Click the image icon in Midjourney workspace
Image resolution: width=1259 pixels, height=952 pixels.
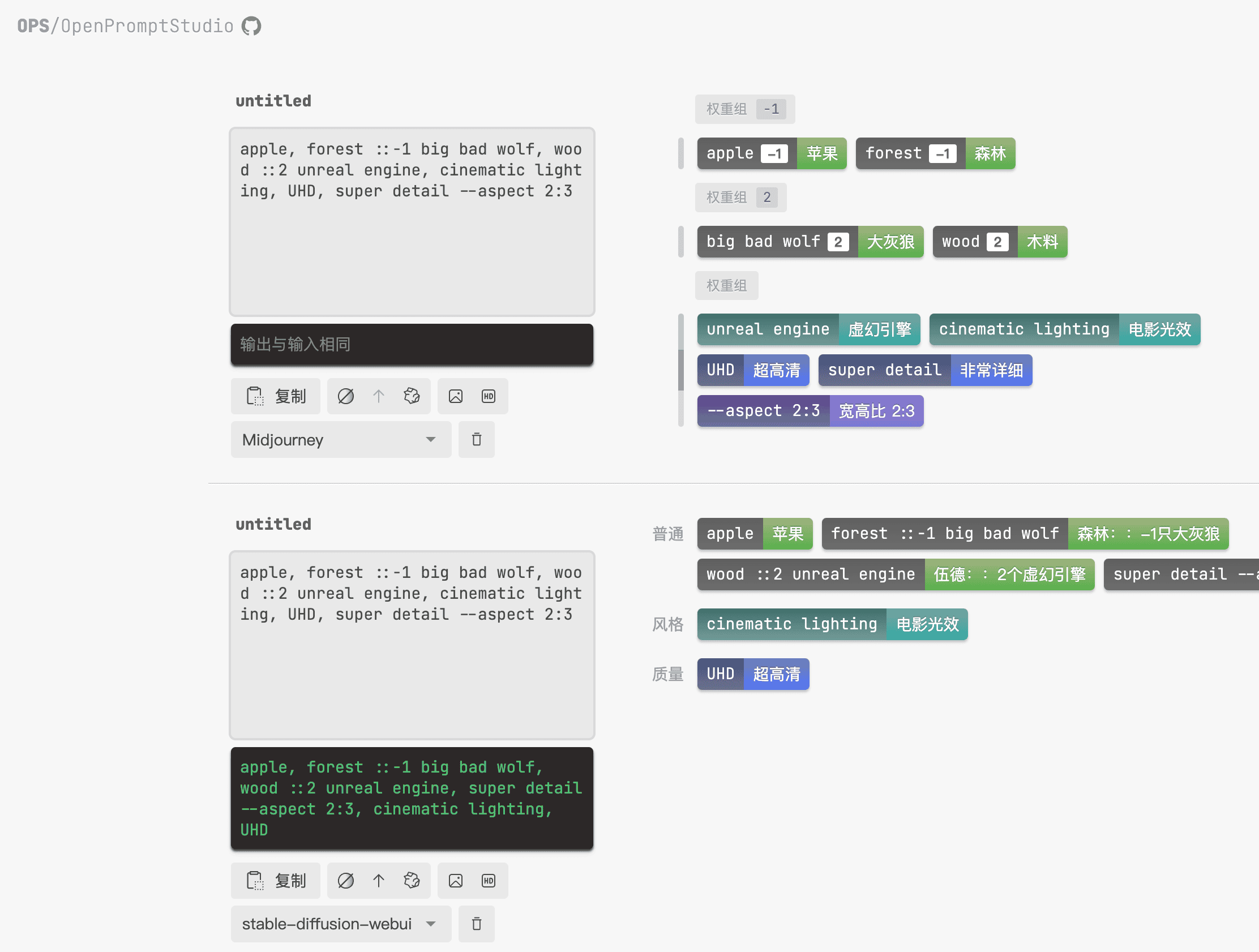[455, 396]
